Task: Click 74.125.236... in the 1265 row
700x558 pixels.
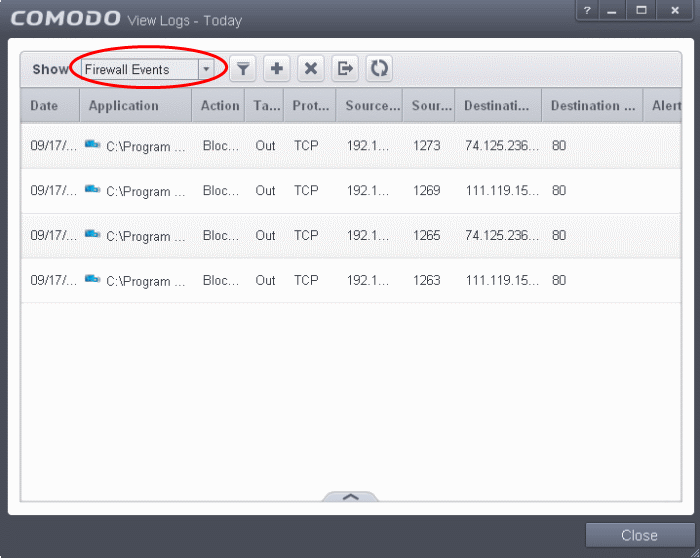Action: pyautogui.click(x=502, y=235)
